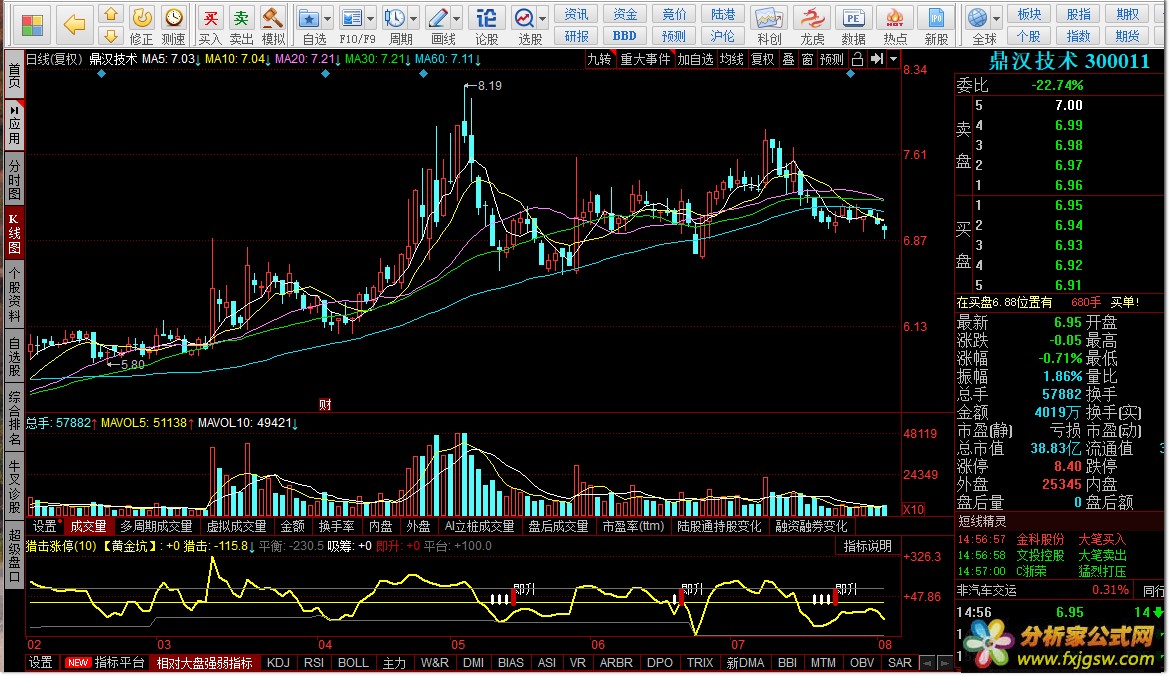Move to previous stock with up arrow
1171x676 pixels.
111,13
